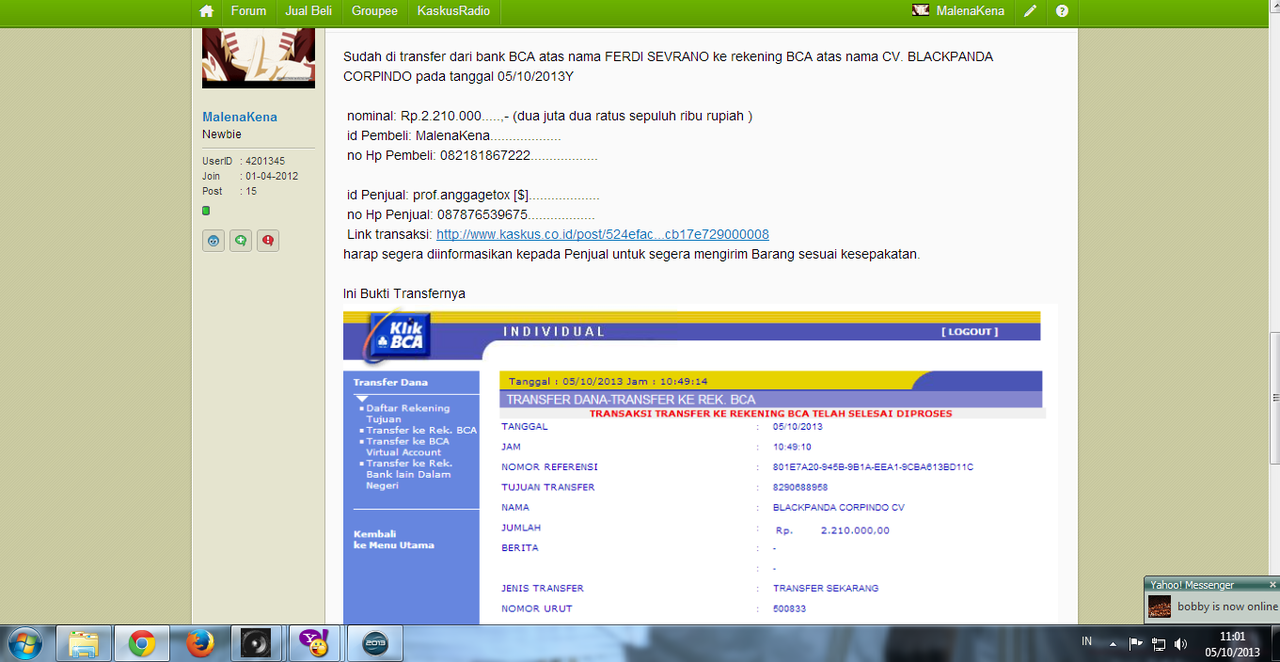Image resolution: width=1280 pixels, height=662 pixels.
Task: Click the id Penjual prof.anggagetox line
Action: pyautogui.click(x=473, y=195)
